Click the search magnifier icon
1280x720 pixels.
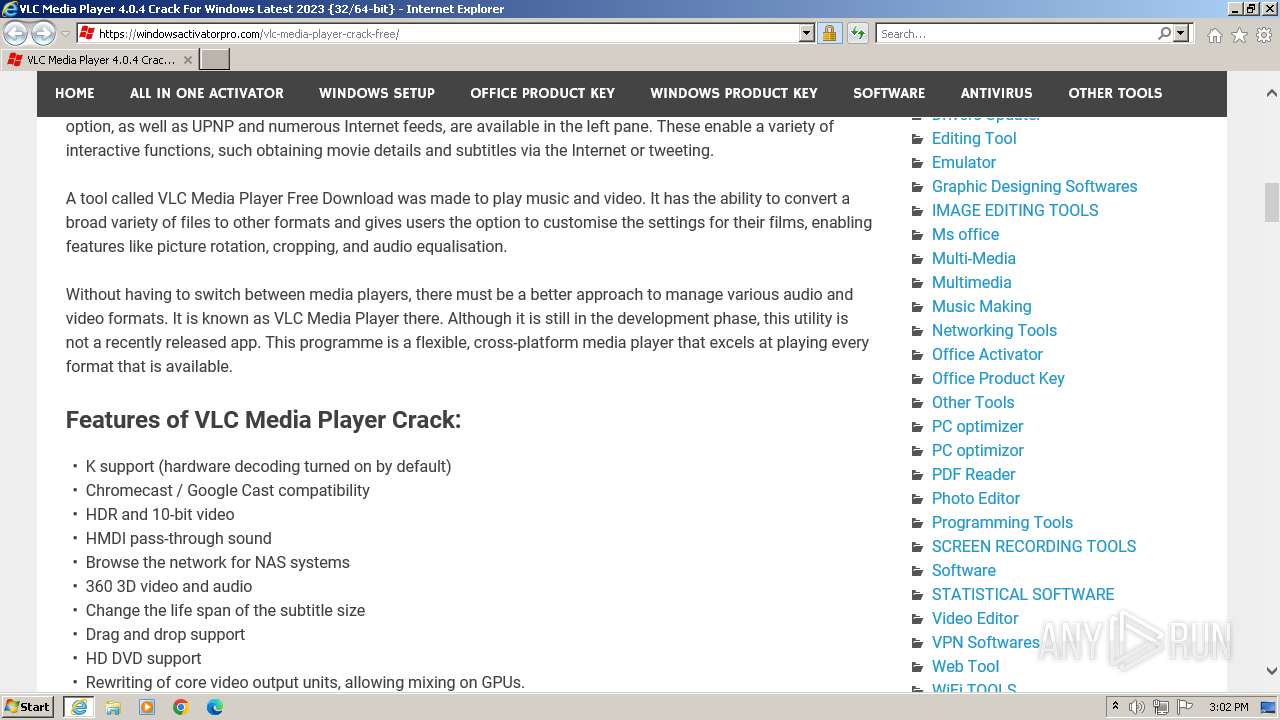pos(1164,34)
